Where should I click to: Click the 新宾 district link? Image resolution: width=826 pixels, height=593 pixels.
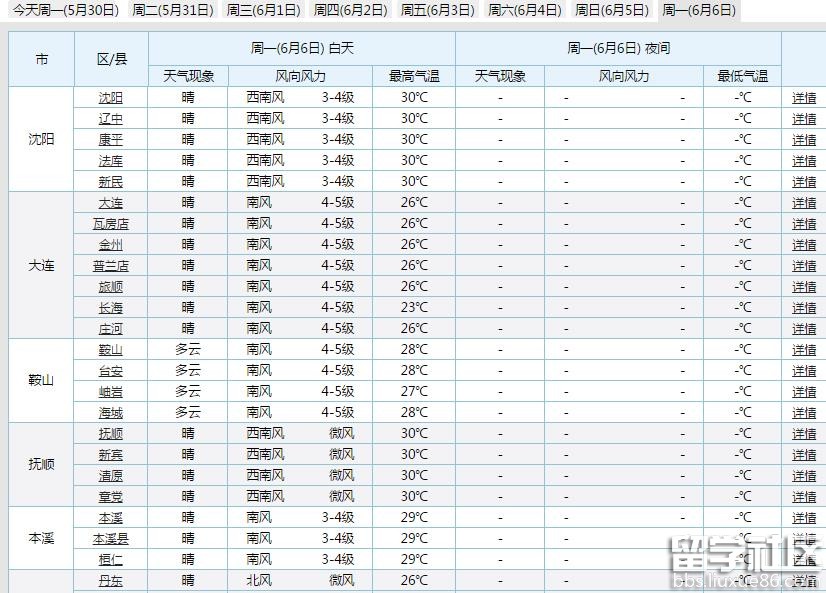(x=111, y=455)
